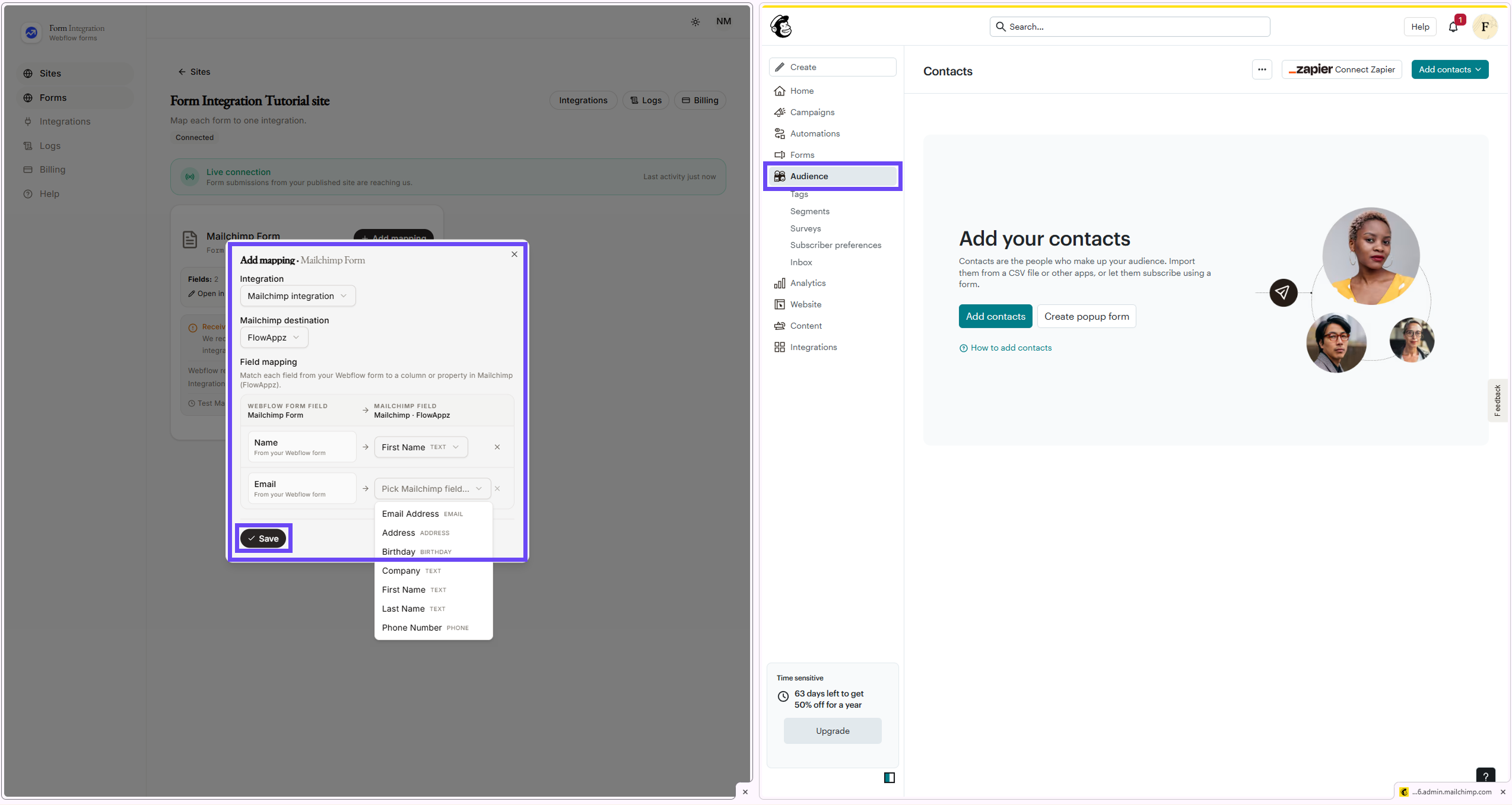Click Create popup form button
The height and width of the screenshot is (805, 1512).
(1086, 316)
